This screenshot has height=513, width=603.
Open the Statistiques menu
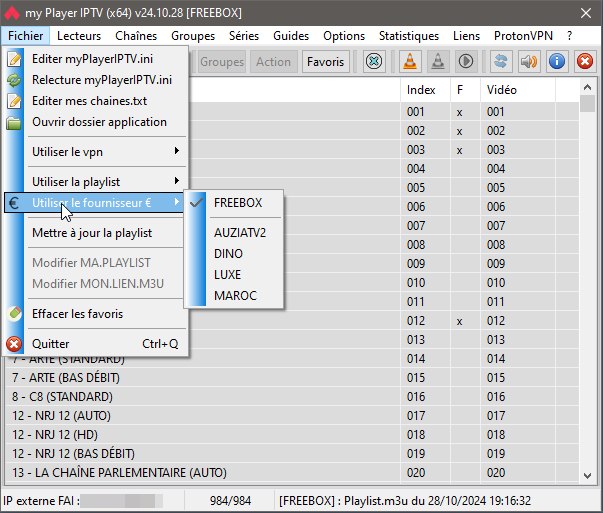[409, 36]
